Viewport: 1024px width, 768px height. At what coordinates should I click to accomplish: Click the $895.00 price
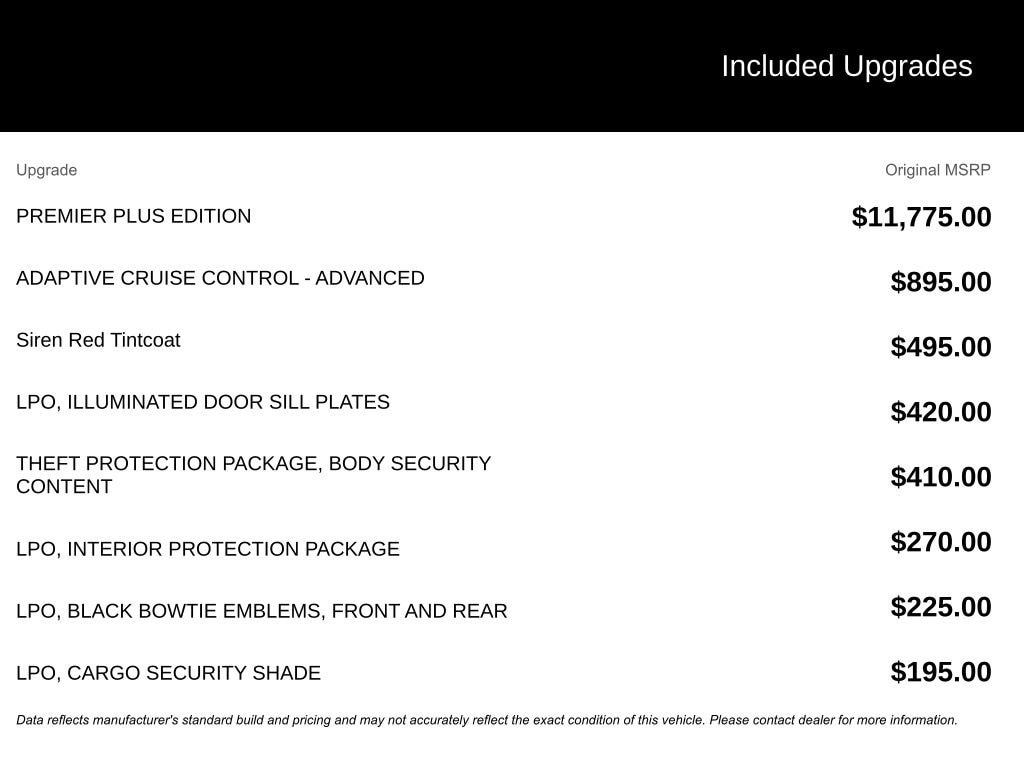941,282
